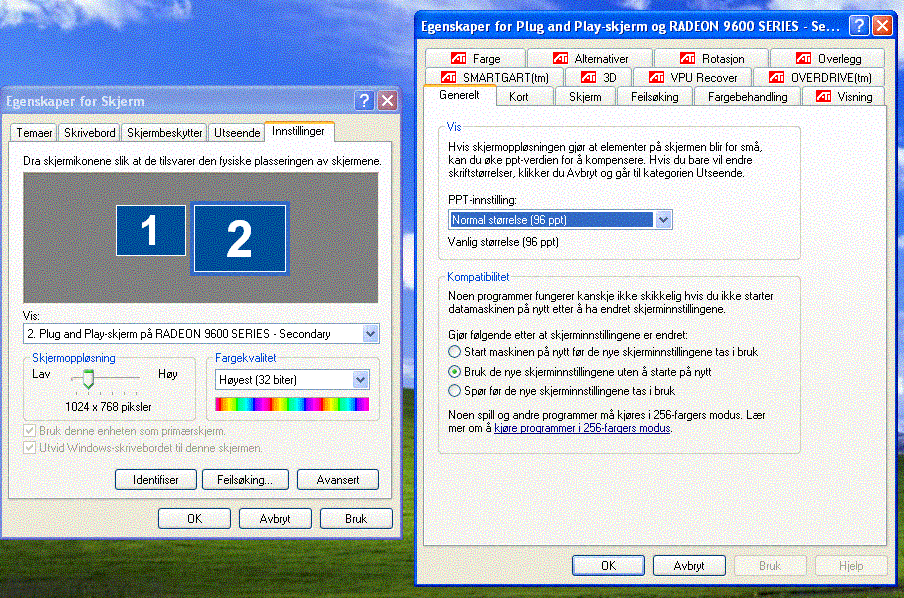Click help icon in RADEON properties title bar
This screenshot has height=598, width=904.
[859, 25]
